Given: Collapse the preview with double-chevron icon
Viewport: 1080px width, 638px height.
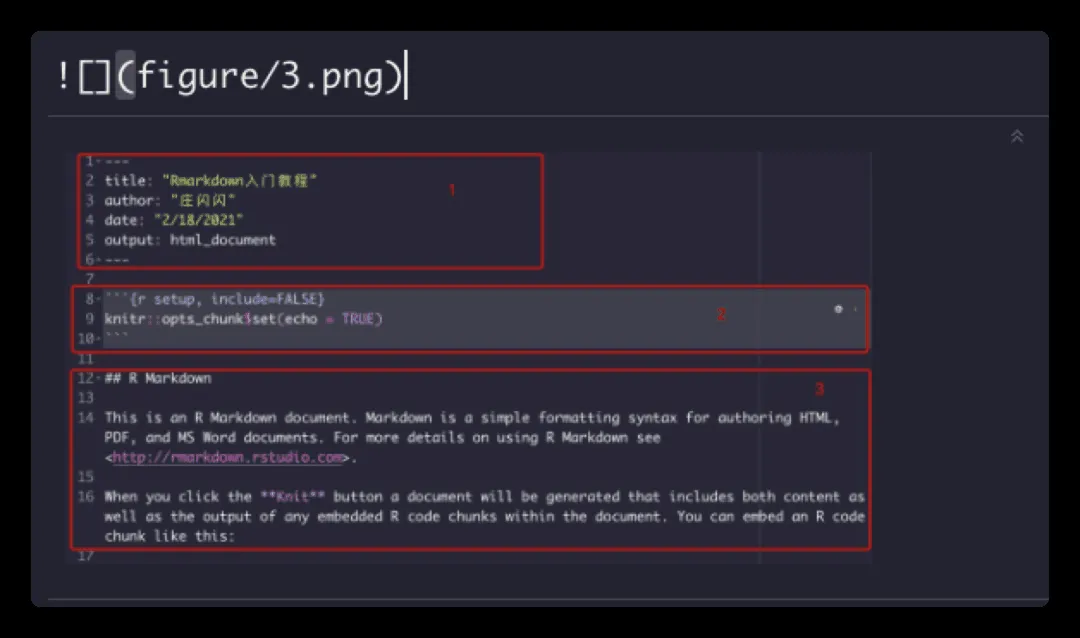Looking at the screenshot, I should (1017, 136).
